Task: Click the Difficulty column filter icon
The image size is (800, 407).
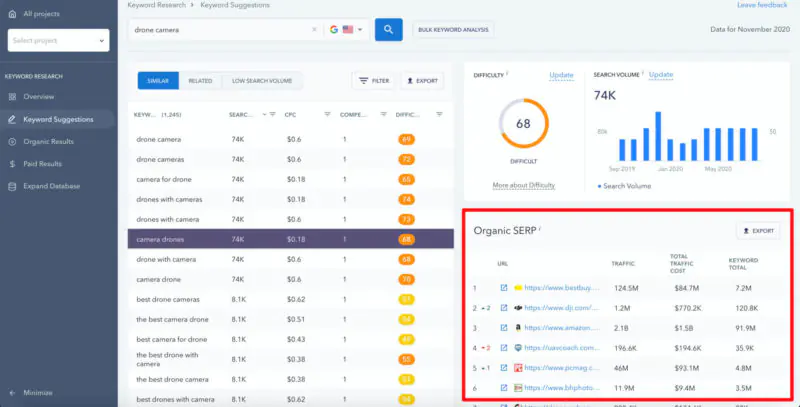Action: tap(439, 115)
